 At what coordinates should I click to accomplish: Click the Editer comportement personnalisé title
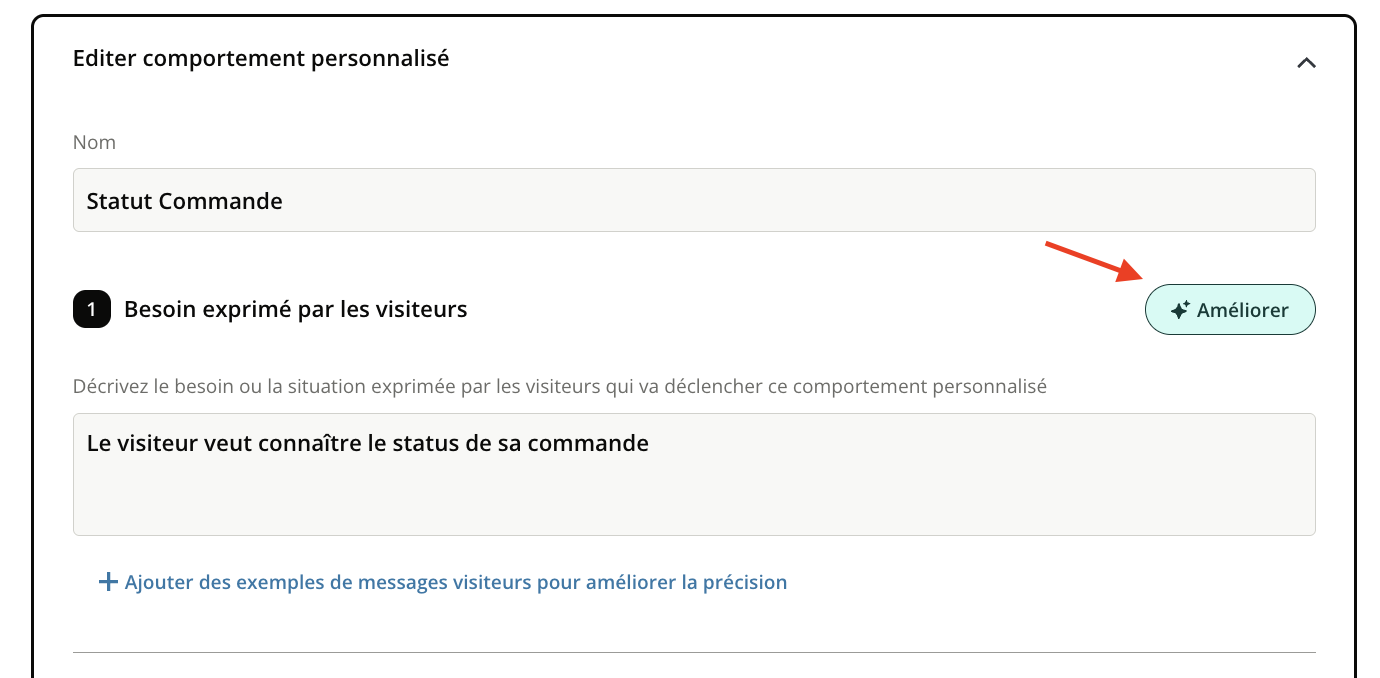261,58
